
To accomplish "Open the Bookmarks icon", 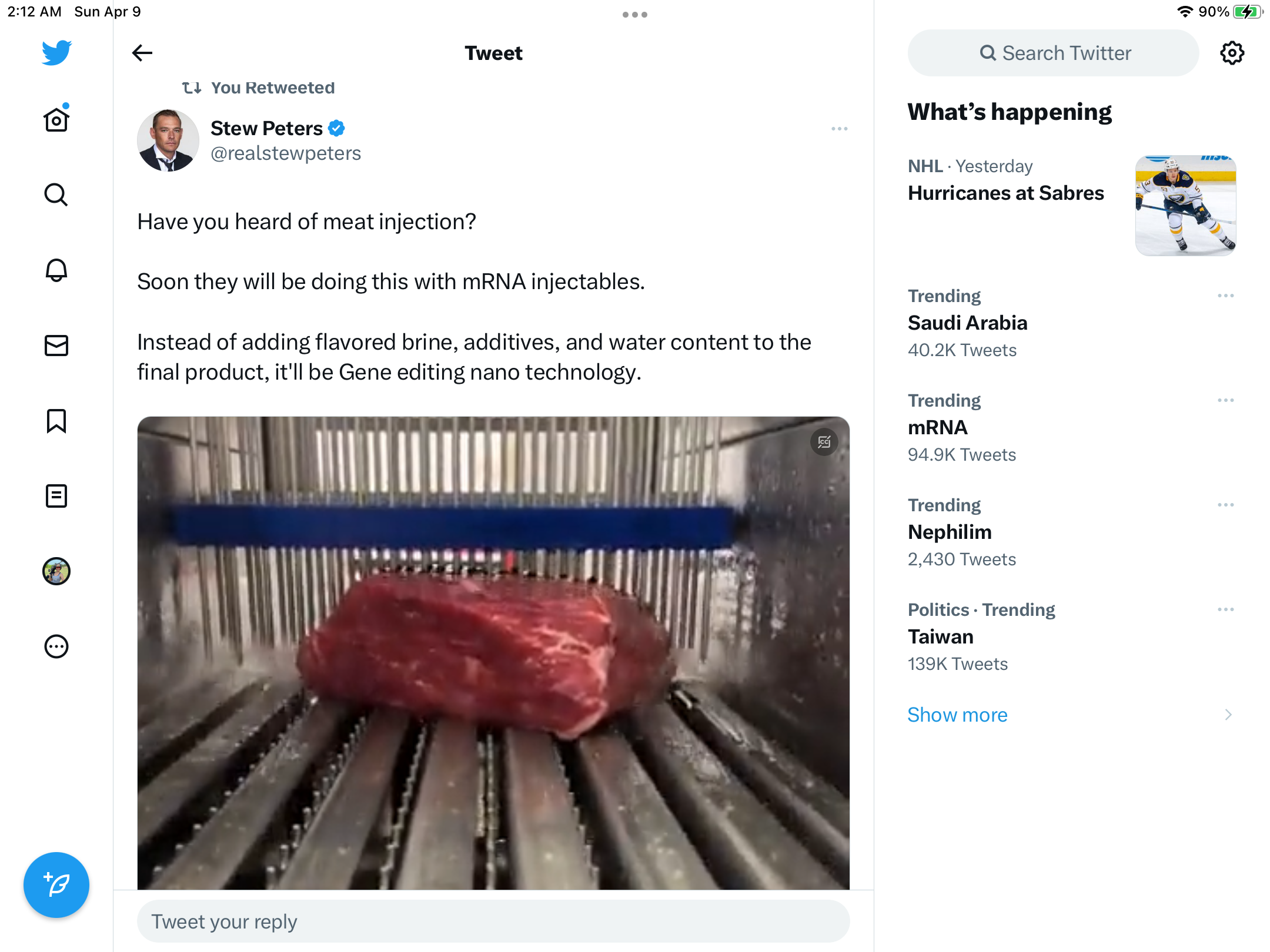I will pos(56,421).
